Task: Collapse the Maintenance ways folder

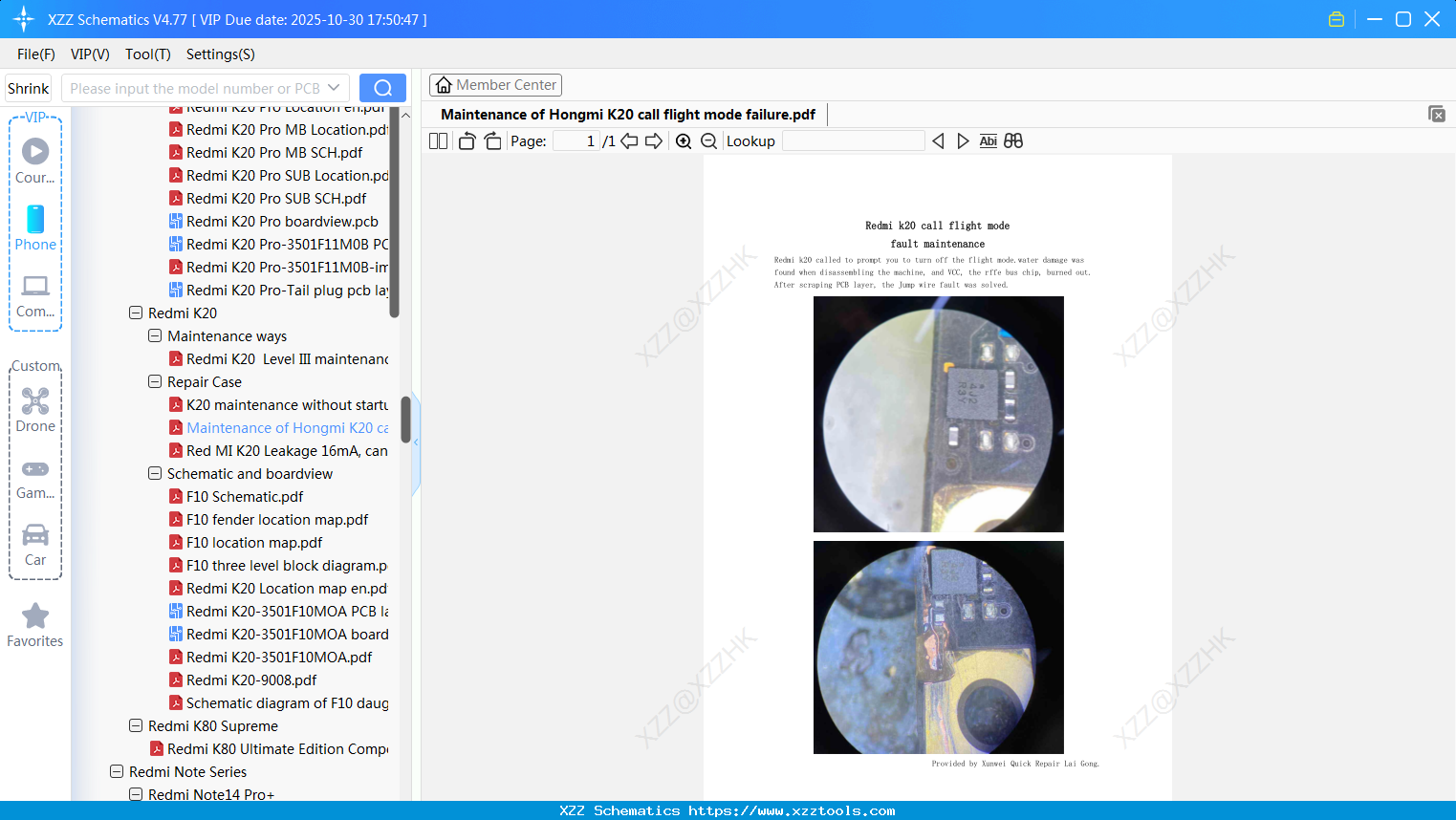Action: coord(155,336)
